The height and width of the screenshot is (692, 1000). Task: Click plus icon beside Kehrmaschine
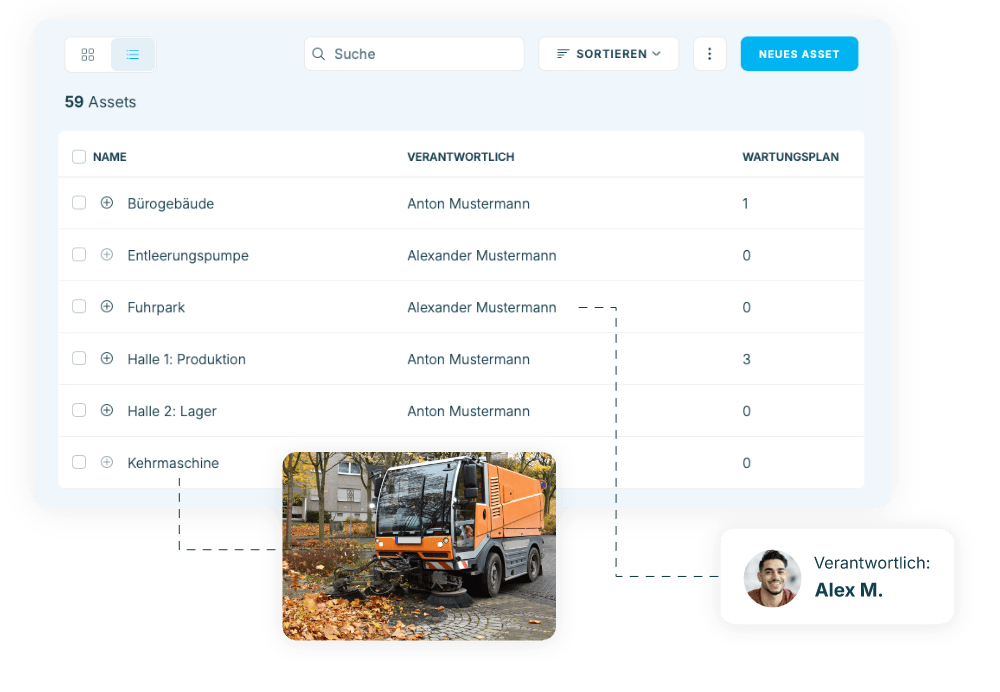pos(107,463)
